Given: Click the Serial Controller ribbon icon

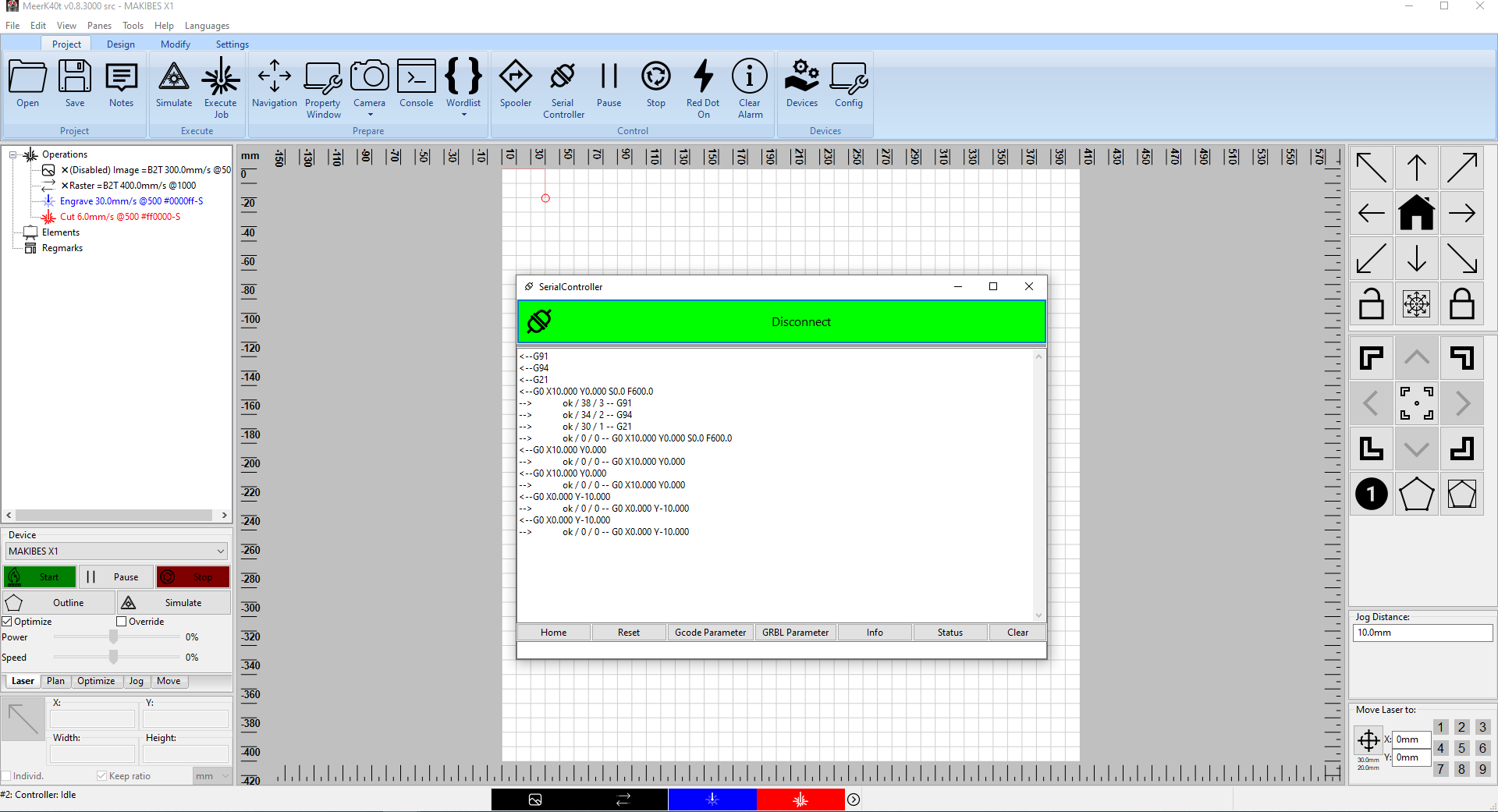Looking at the screenshot, I should click(563, 89).
